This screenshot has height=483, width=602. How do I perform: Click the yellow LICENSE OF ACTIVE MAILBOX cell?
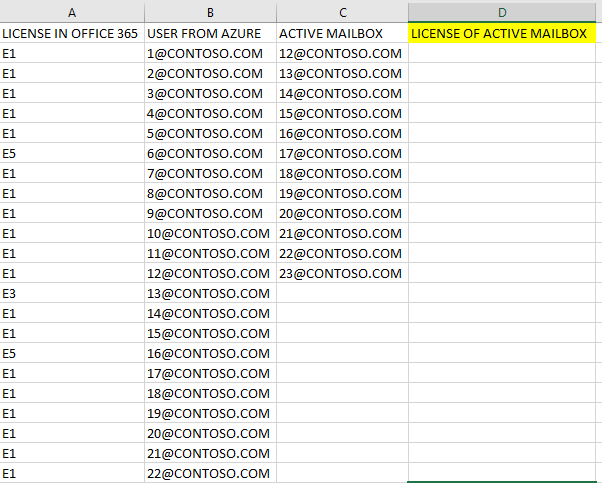pyautogui.click(x=502, y=33)
